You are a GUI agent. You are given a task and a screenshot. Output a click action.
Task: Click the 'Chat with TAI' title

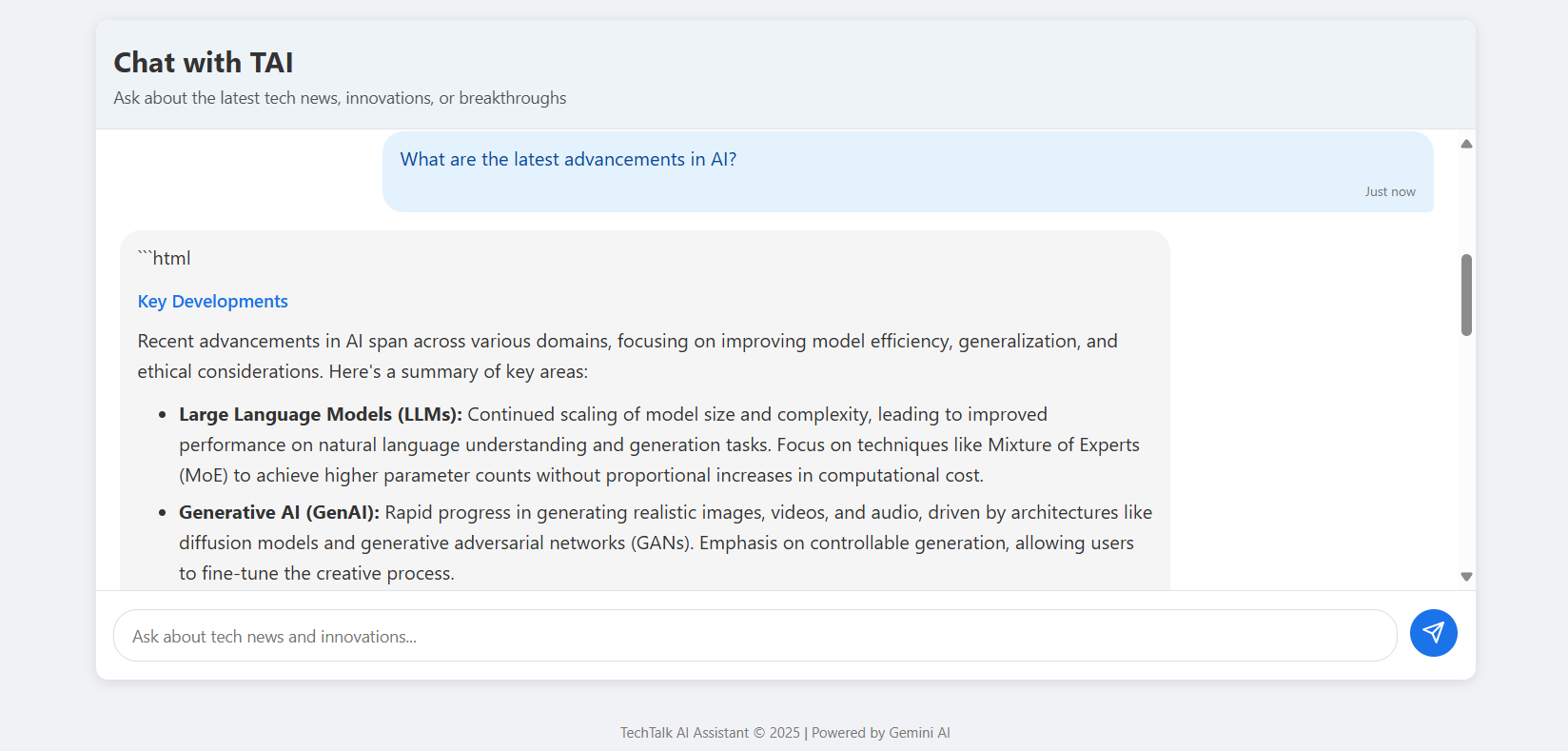coord(204,63)
